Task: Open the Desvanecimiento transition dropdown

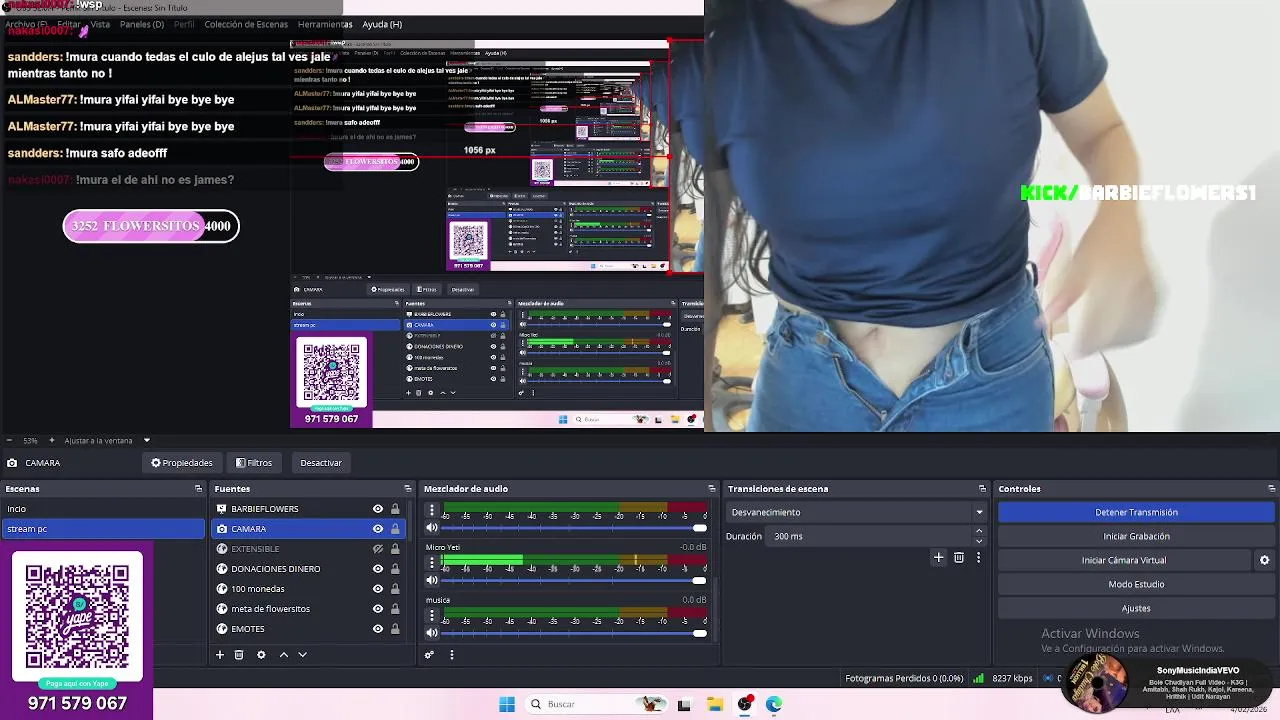Action: (857, 512)
